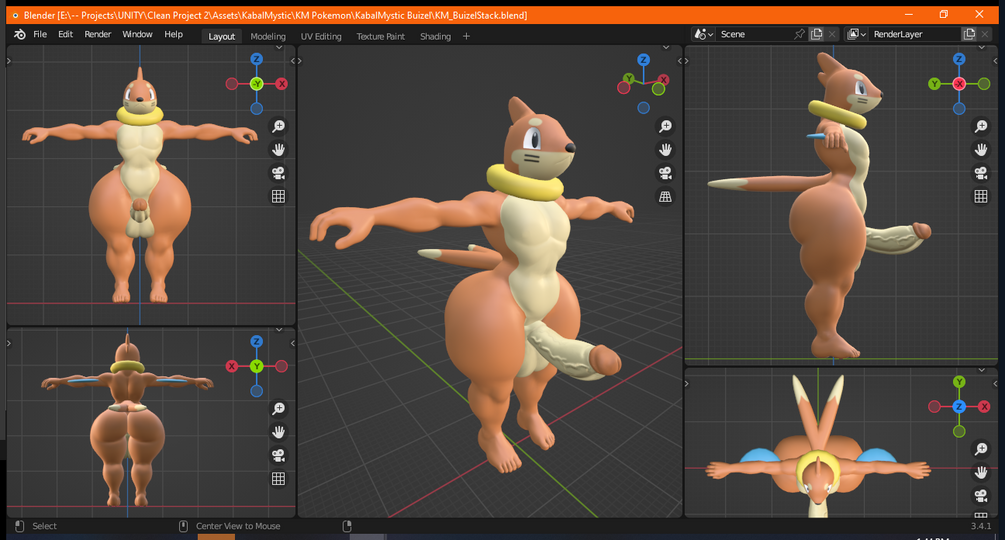Click zoom icon in the center perspective viewport

pos(665,126)
